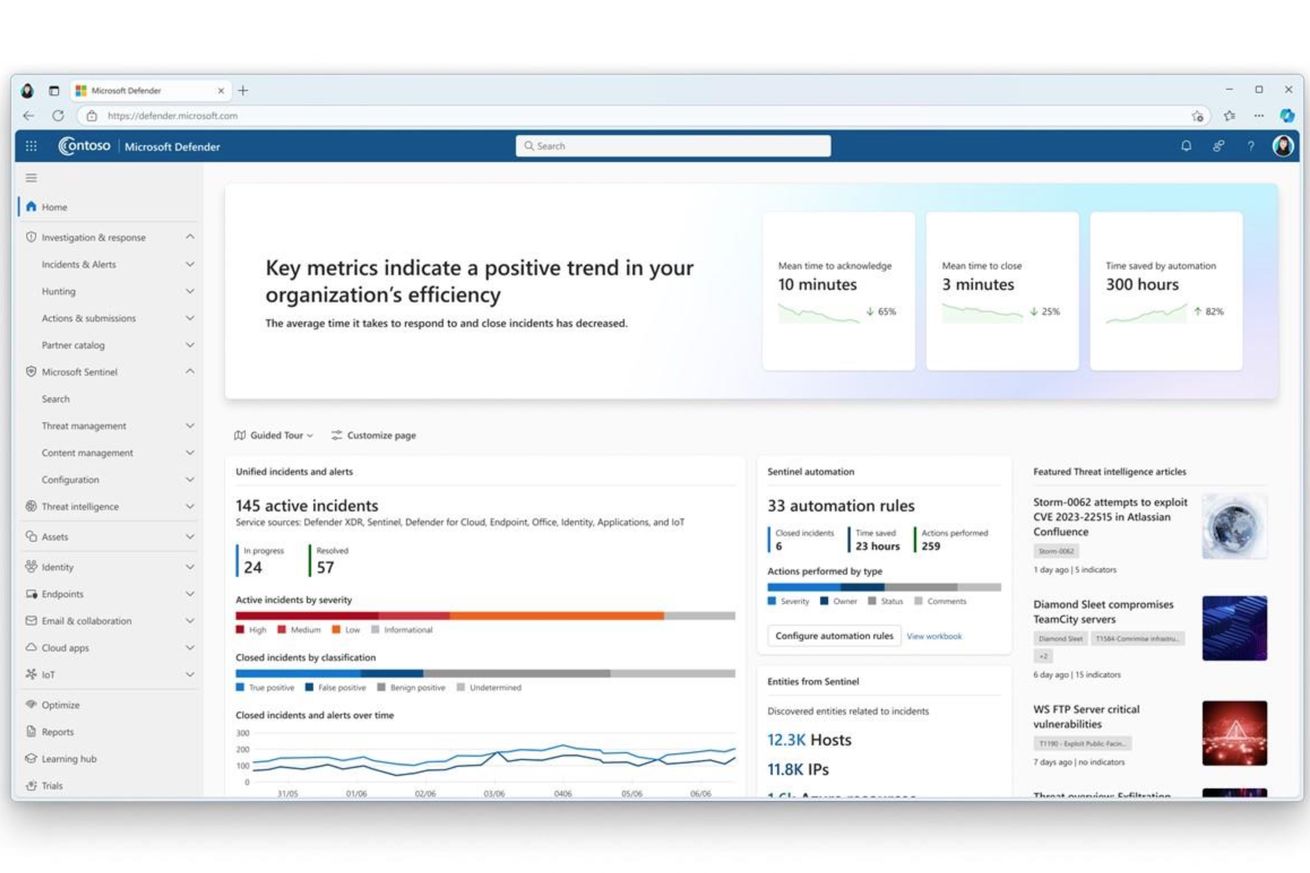The image size is (1310, 873).
Task: Click the Assets icon in the sidebar
Action: (x=31, y=537)
